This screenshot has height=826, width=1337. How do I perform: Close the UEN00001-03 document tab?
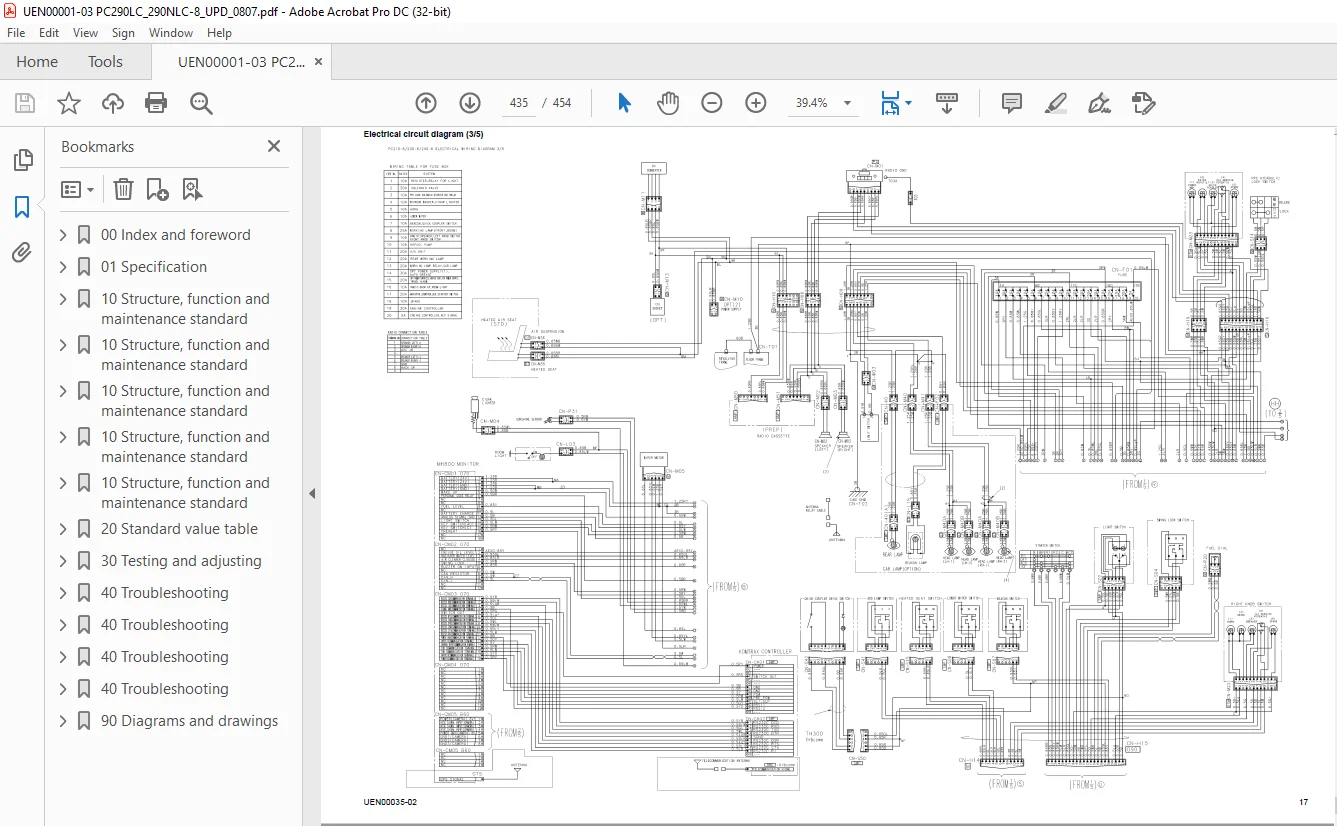[318, 62]
